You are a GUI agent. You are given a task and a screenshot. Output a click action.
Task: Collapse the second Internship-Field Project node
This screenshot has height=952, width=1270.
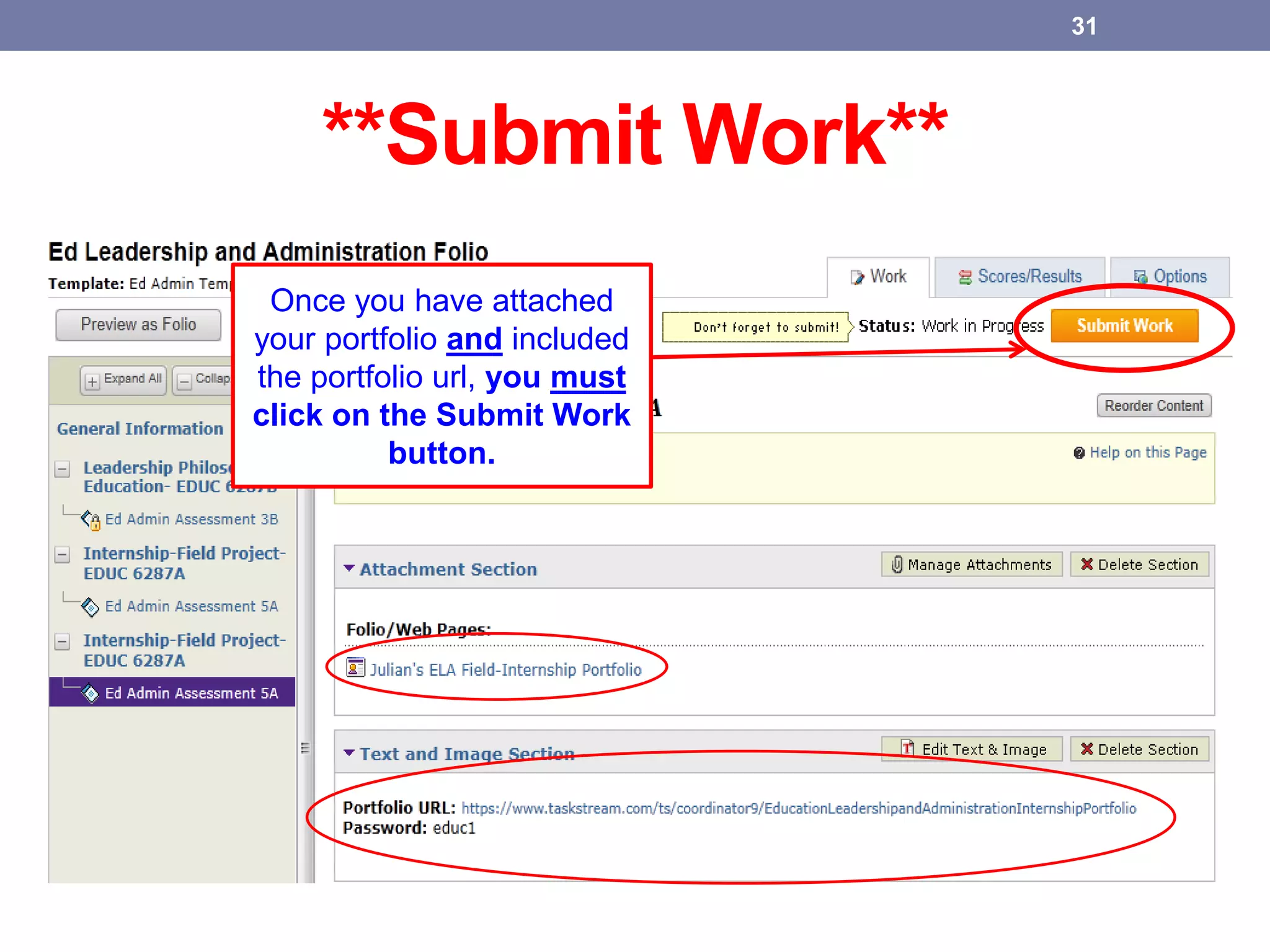click(x=62, y=641)
